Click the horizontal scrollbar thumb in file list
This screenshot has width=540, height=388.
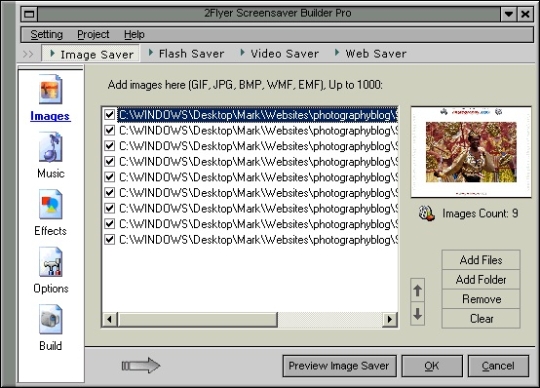[198, 319]
